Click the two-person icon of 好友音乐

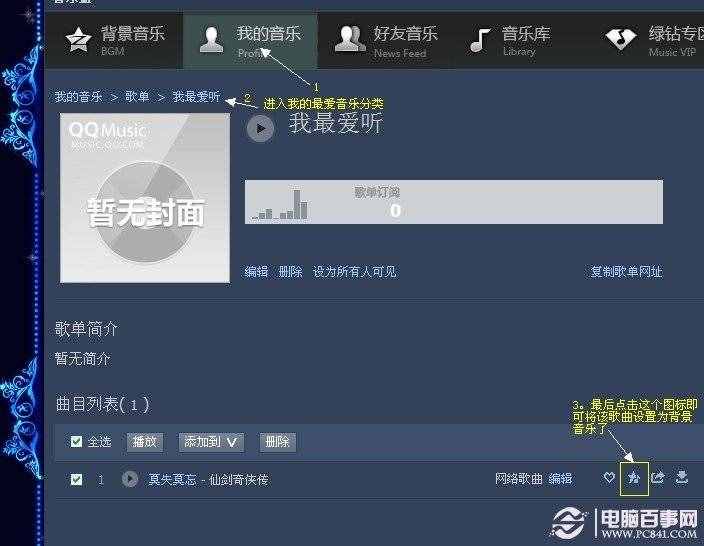tap(350, 39)
